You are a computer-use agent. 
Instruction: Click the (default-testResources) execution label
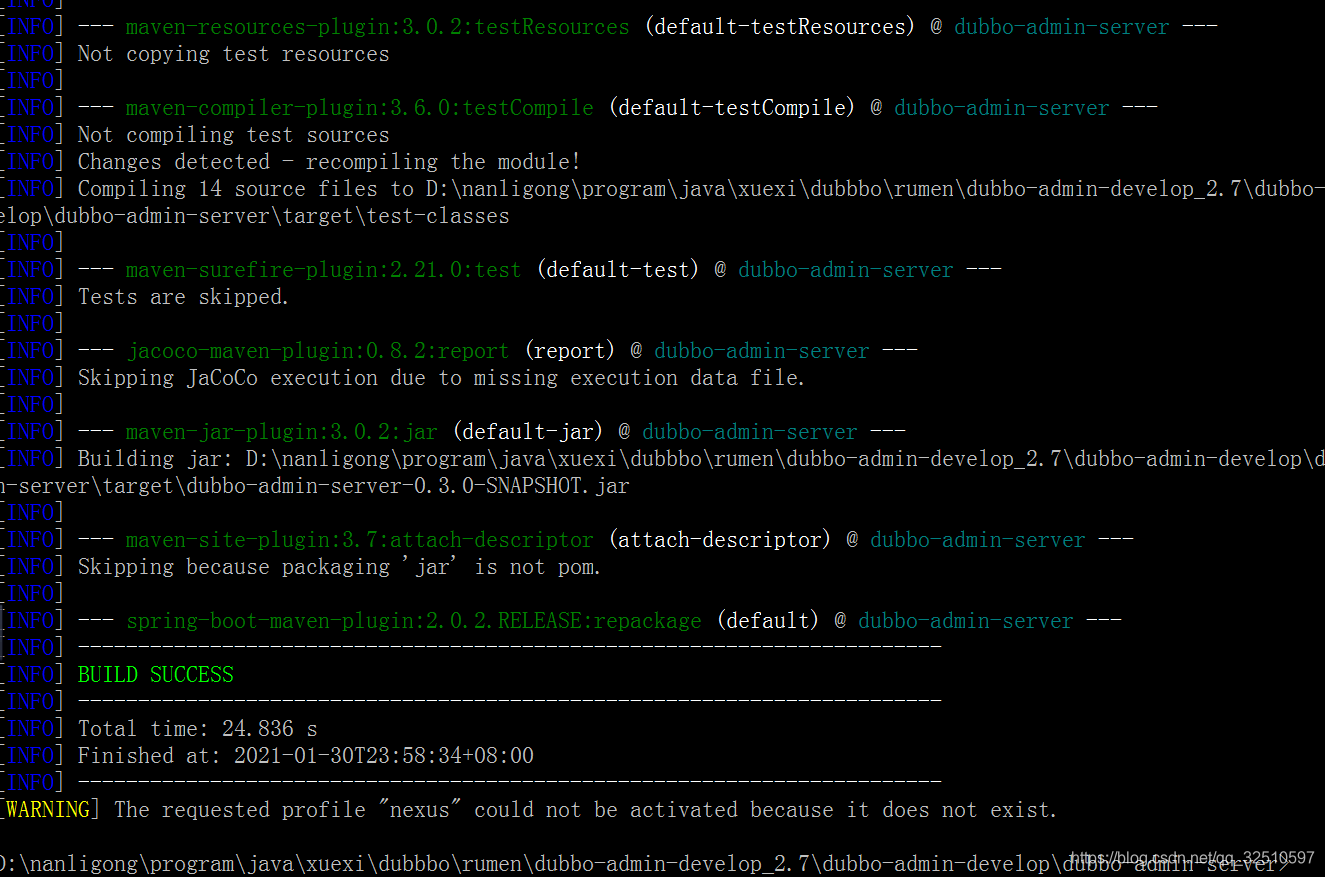[x=779, y=27]
